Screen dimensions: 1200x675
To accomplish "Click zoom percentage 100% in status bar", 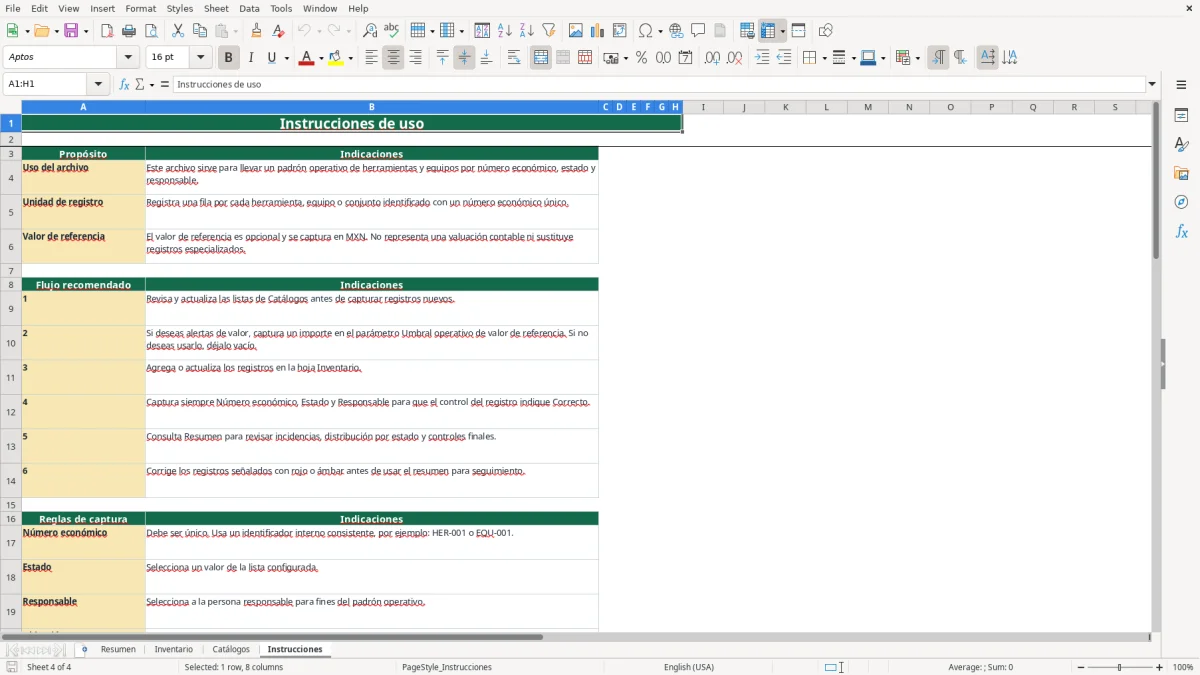I will [1183, 667].
